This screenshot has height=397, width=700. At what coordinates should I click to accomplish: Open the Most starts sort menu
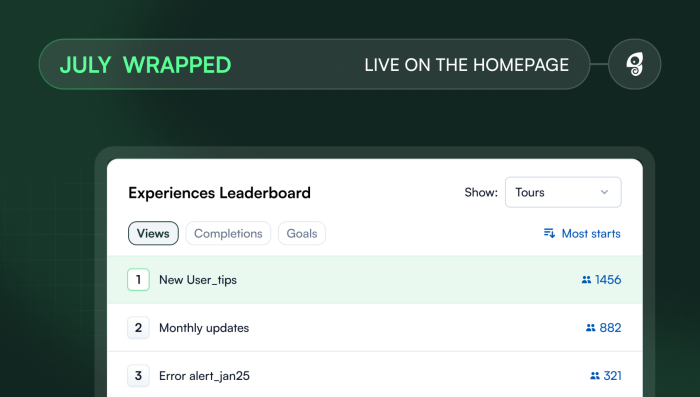[582, 233]
